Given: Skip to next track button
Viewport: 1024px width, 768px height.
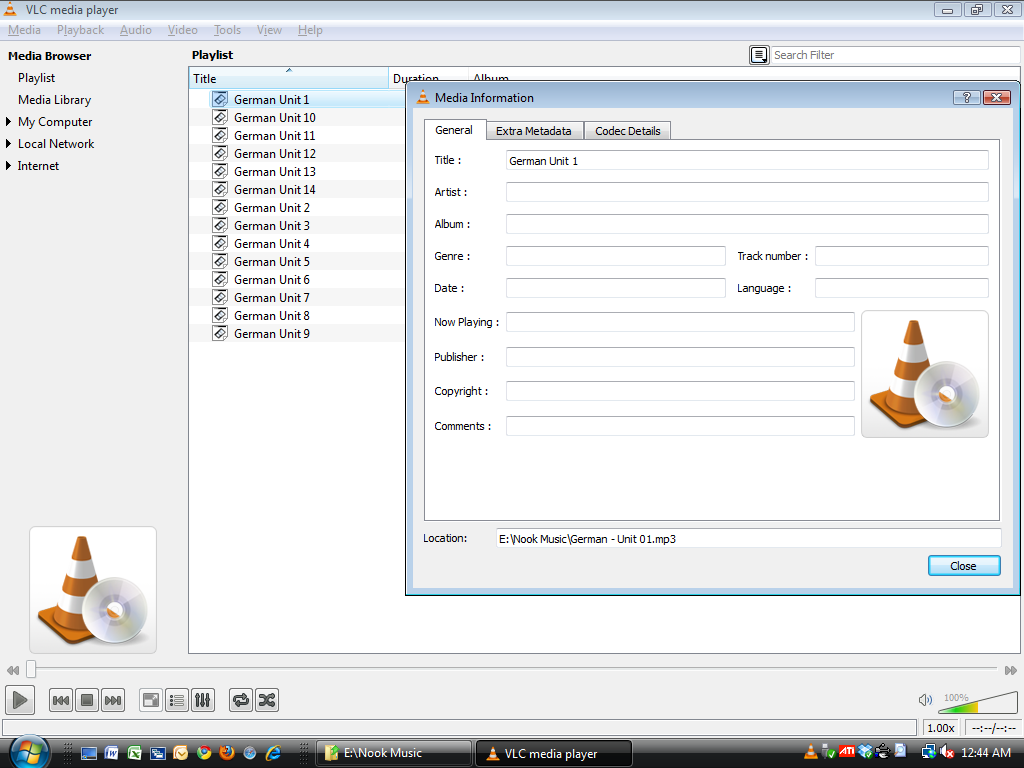Looking at the screenshot, I should (113, 700).
